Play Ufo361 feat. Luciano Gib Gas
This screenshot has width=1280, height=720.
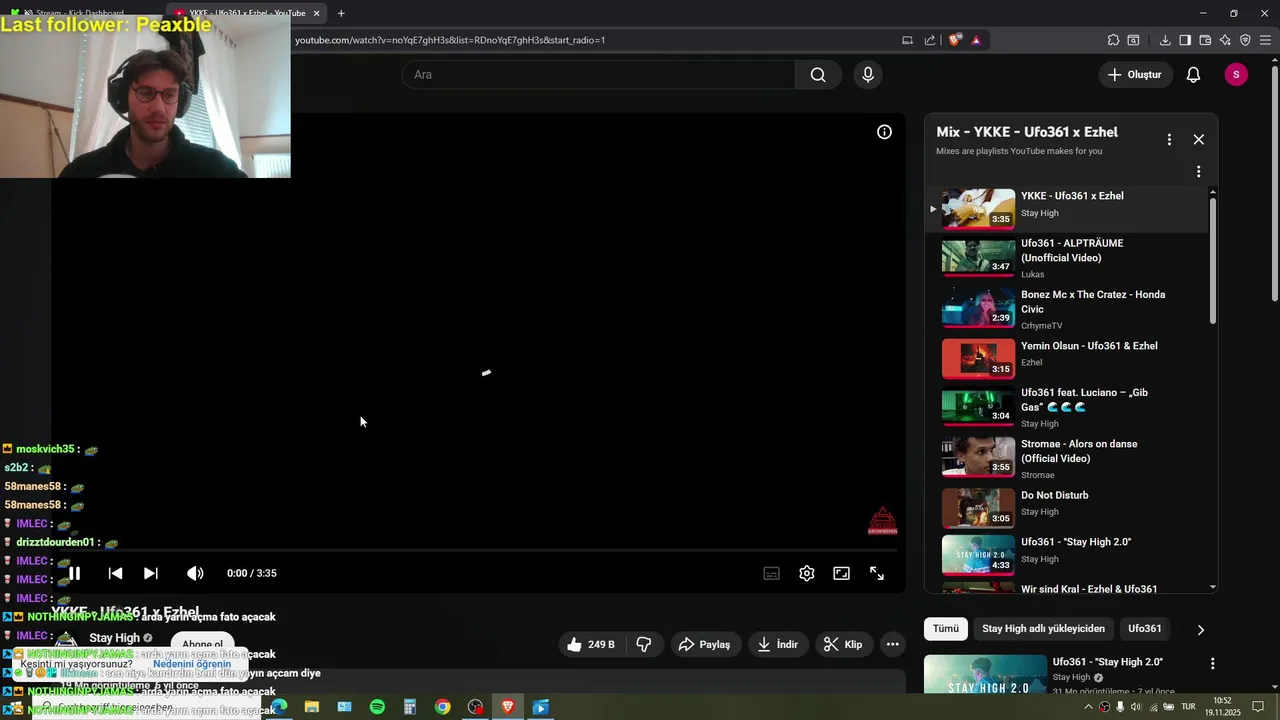coord(1066,407)
